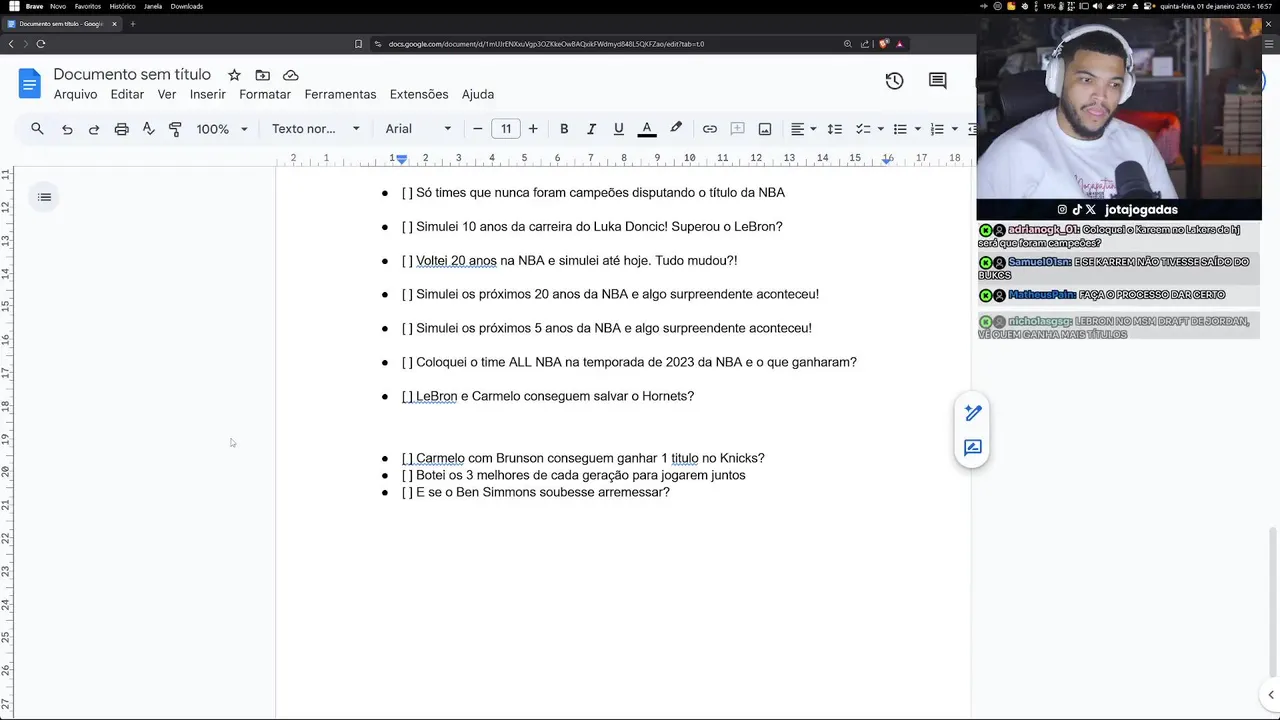Insert a link
Screen dimensions: 1280x720
710,129
